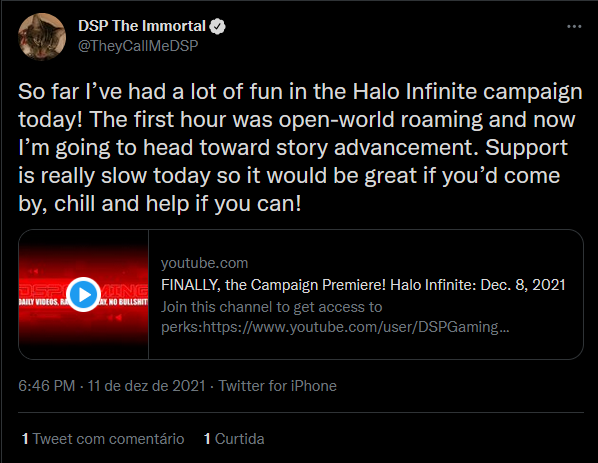Click the cat profile avatar picture
The width and height of the screenshot is (598, 463).
tap(42, 37)
